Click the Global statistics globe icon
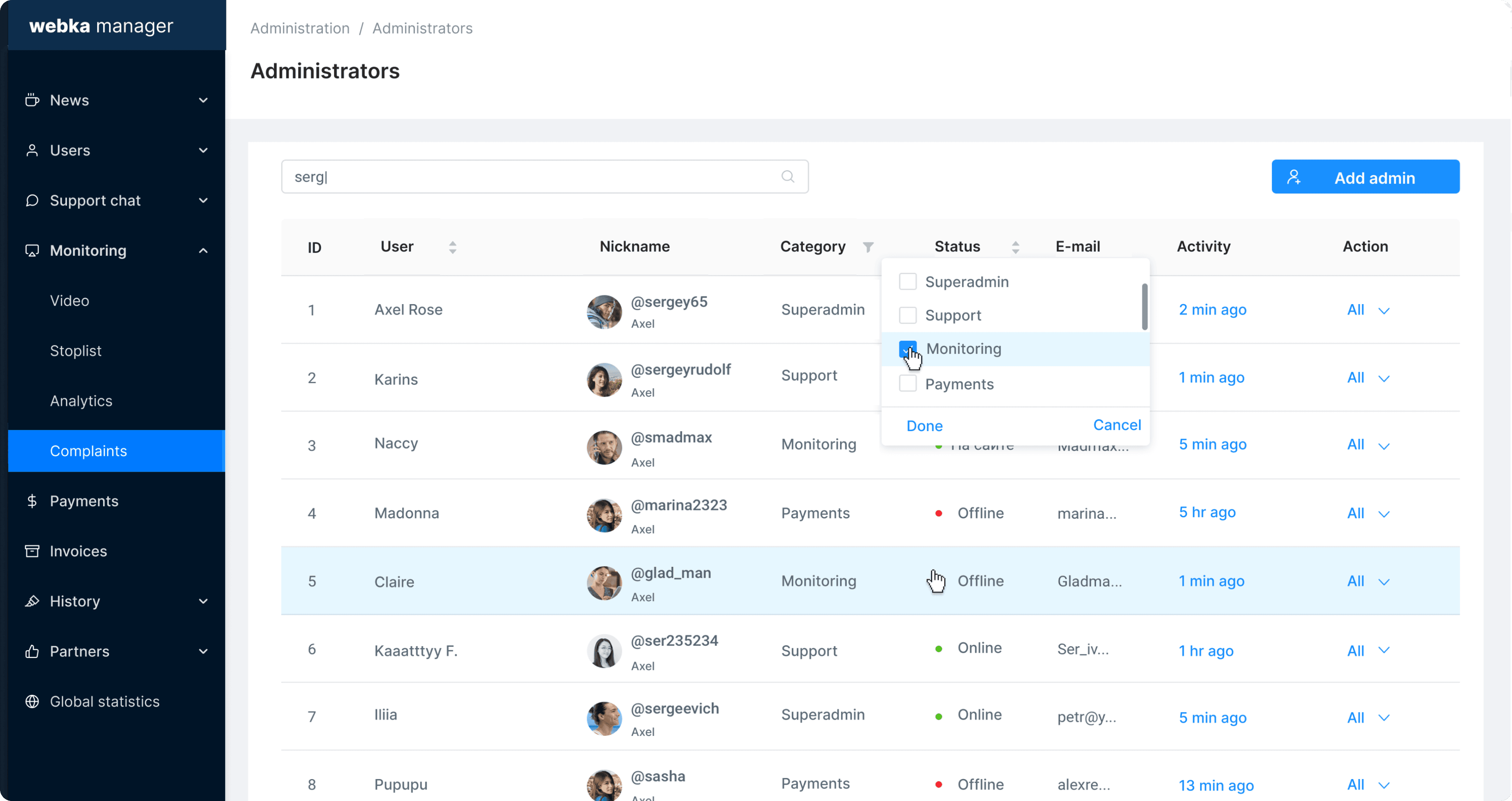1512x801 pixels. tap(32, 701)
